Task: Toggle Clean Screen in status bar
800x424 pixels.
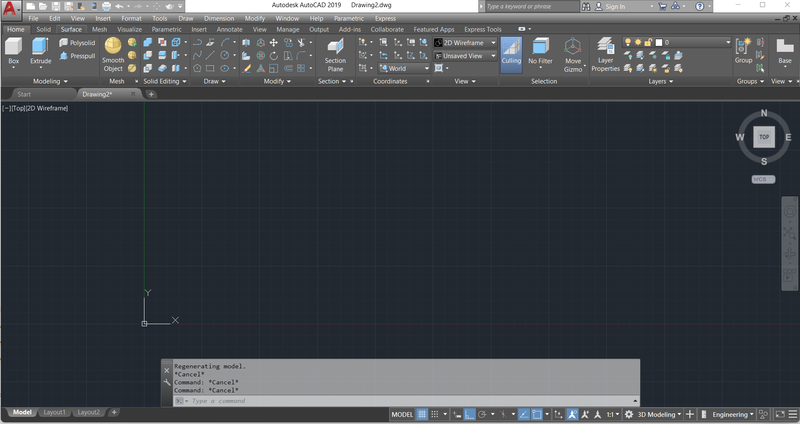Action: 780,414
